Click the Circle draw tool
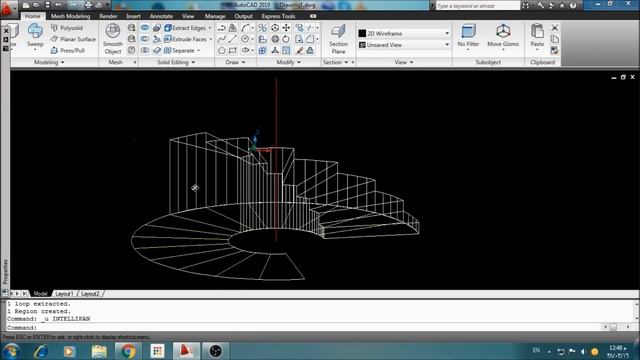This screenshot has width=640, height=360. pyautogui.click(x=245, y=39)
